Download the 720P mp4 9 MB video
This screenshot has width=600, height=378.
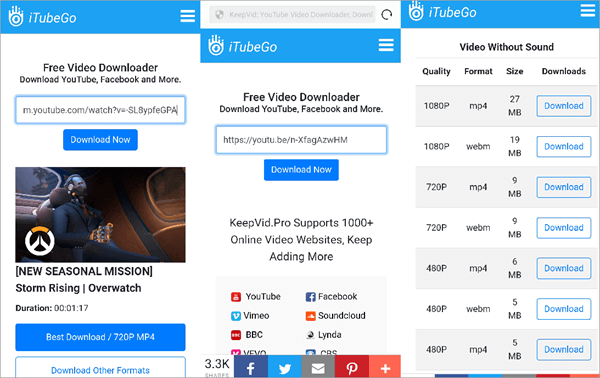tap(564, 187)
